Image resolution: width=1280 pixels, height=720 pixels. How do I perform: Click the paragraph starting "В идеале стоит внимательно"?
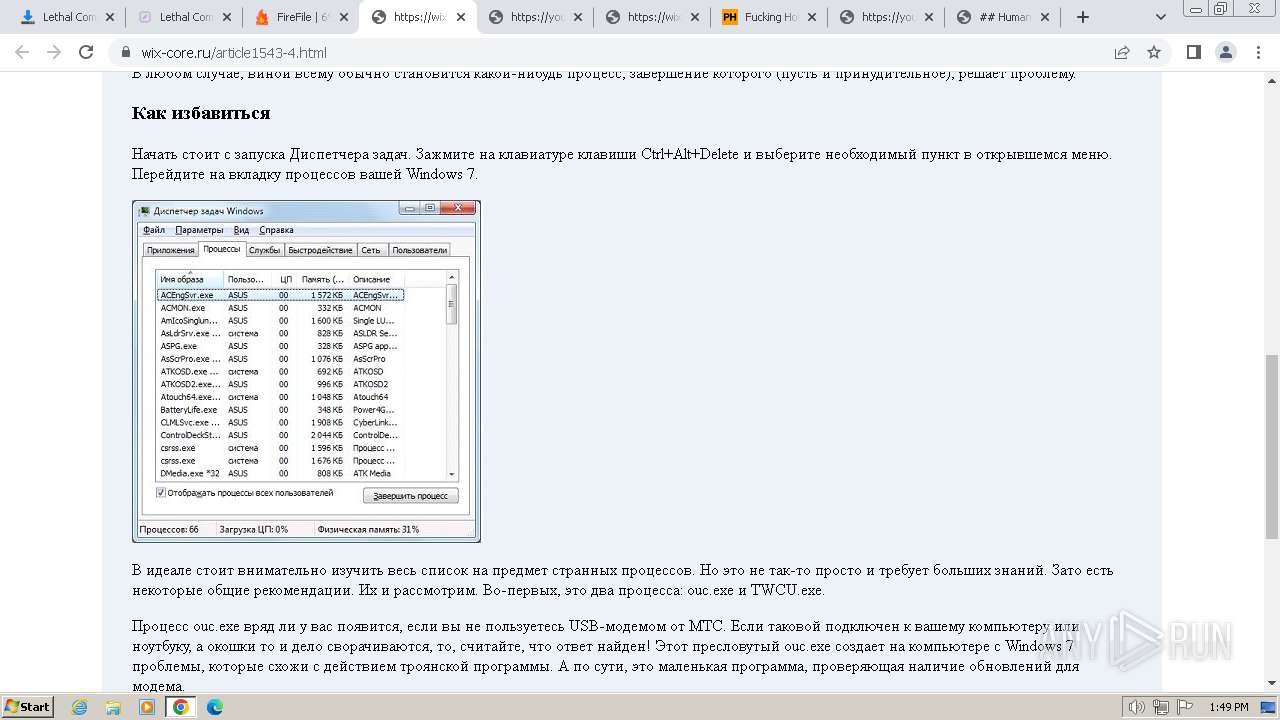coord(622,580)
